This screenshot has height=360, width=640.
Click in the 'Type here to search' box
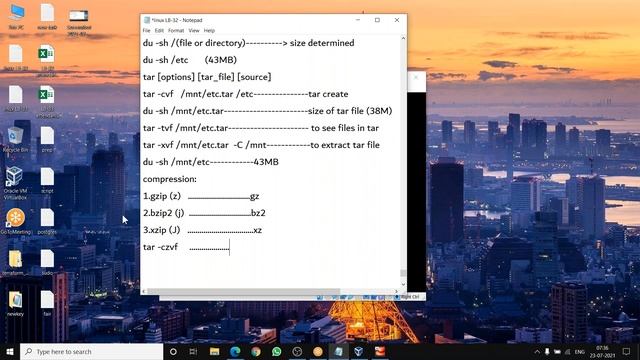click(91, 351)
